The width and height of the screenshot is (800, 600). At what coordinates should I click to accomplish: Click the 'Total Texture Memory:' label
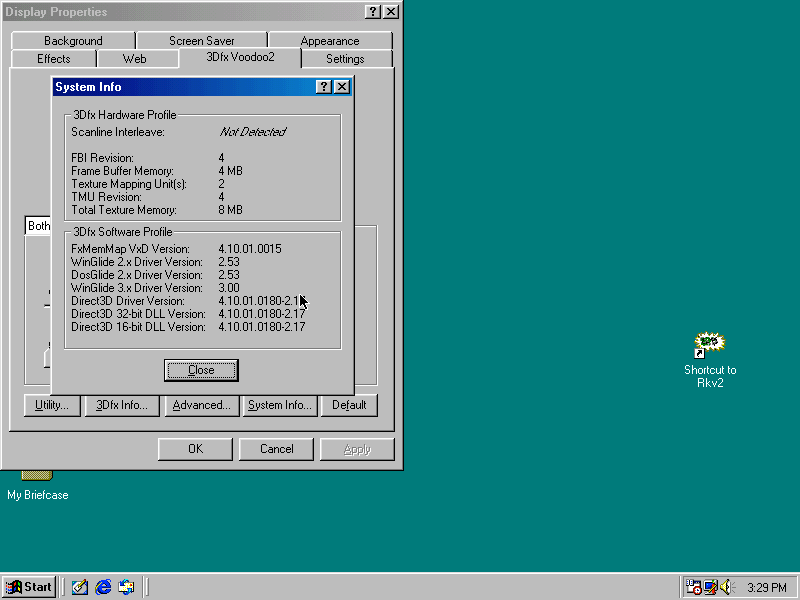[x=124, y=210]
